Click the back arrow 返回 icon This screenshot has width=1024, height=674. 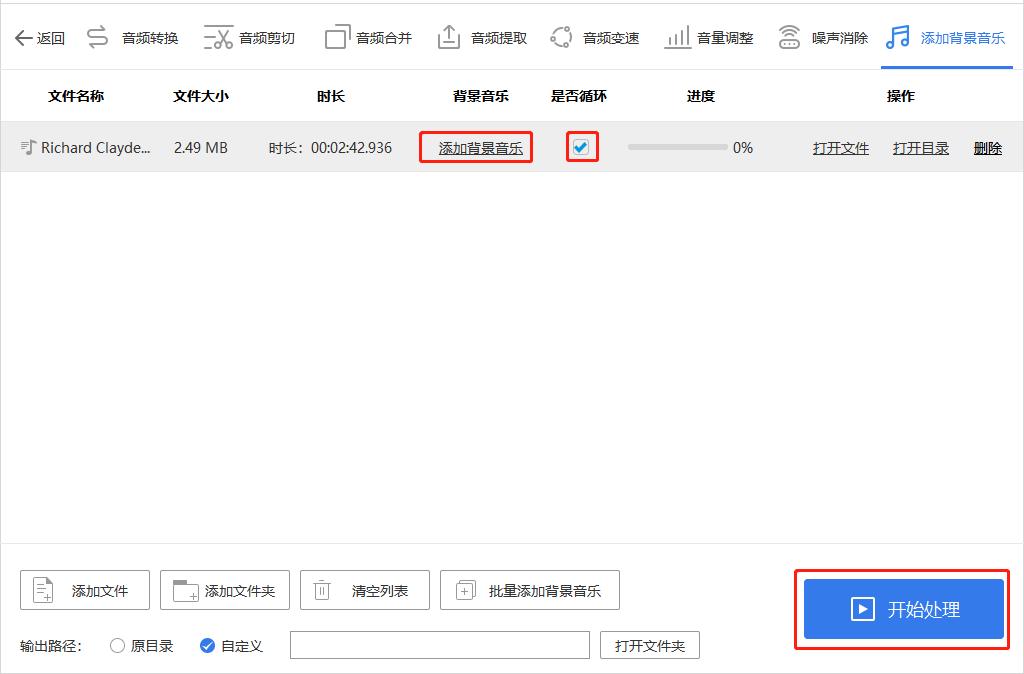[x=24, y=36]
